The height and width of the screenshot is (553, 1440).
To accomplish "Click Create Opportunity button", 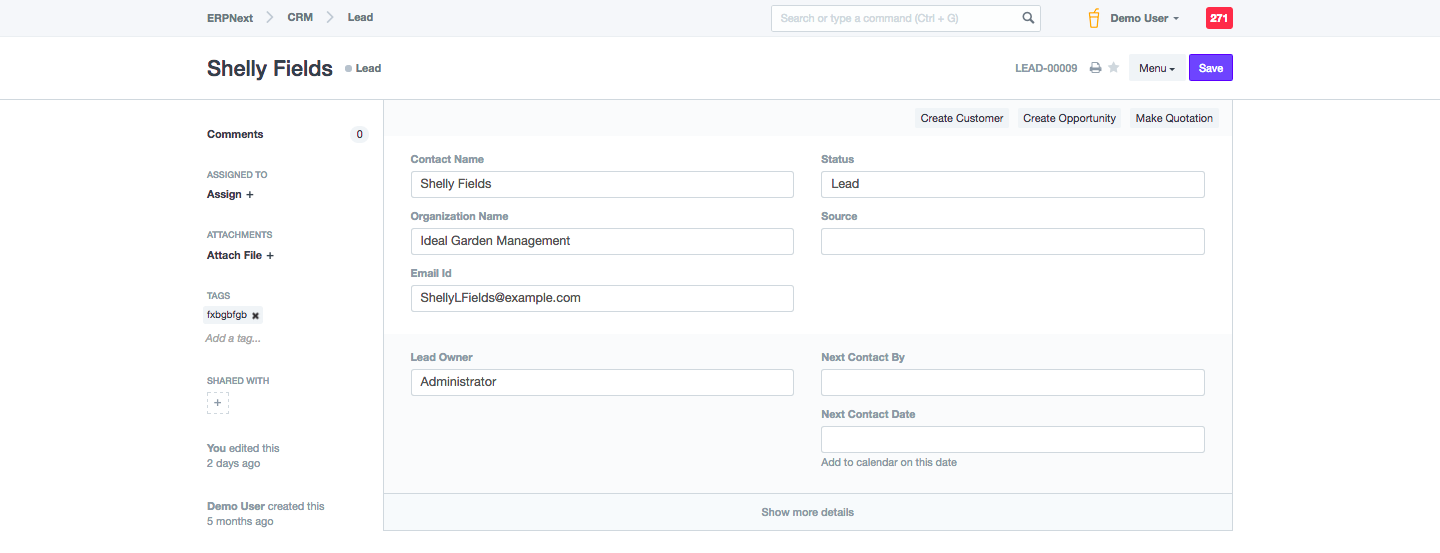I will [x=1069, y=118].
